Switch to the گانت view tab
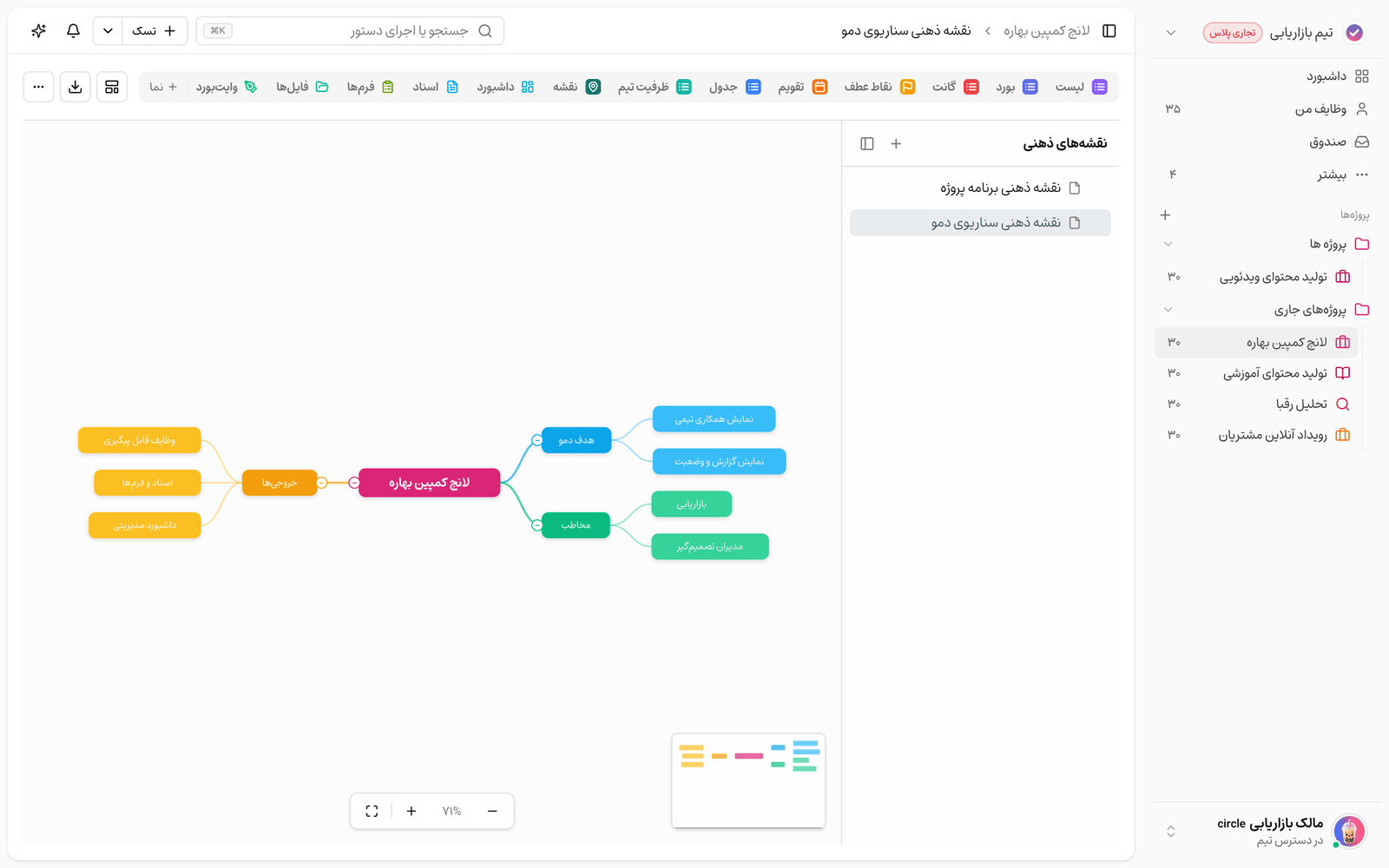The height and width of the screenshot is (868, 1389). click(x=956, y=87)
